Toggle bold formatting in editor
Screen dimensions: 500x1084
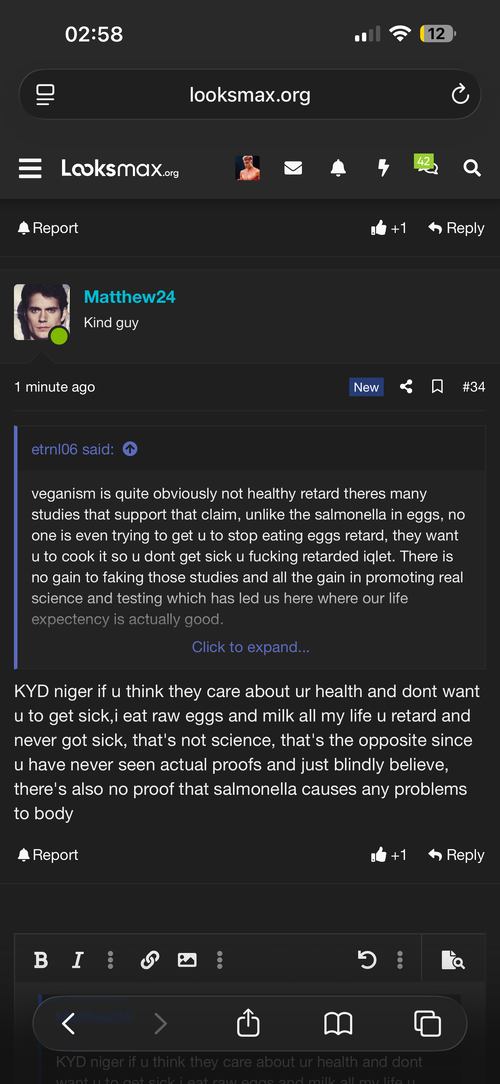click(41, 960)
